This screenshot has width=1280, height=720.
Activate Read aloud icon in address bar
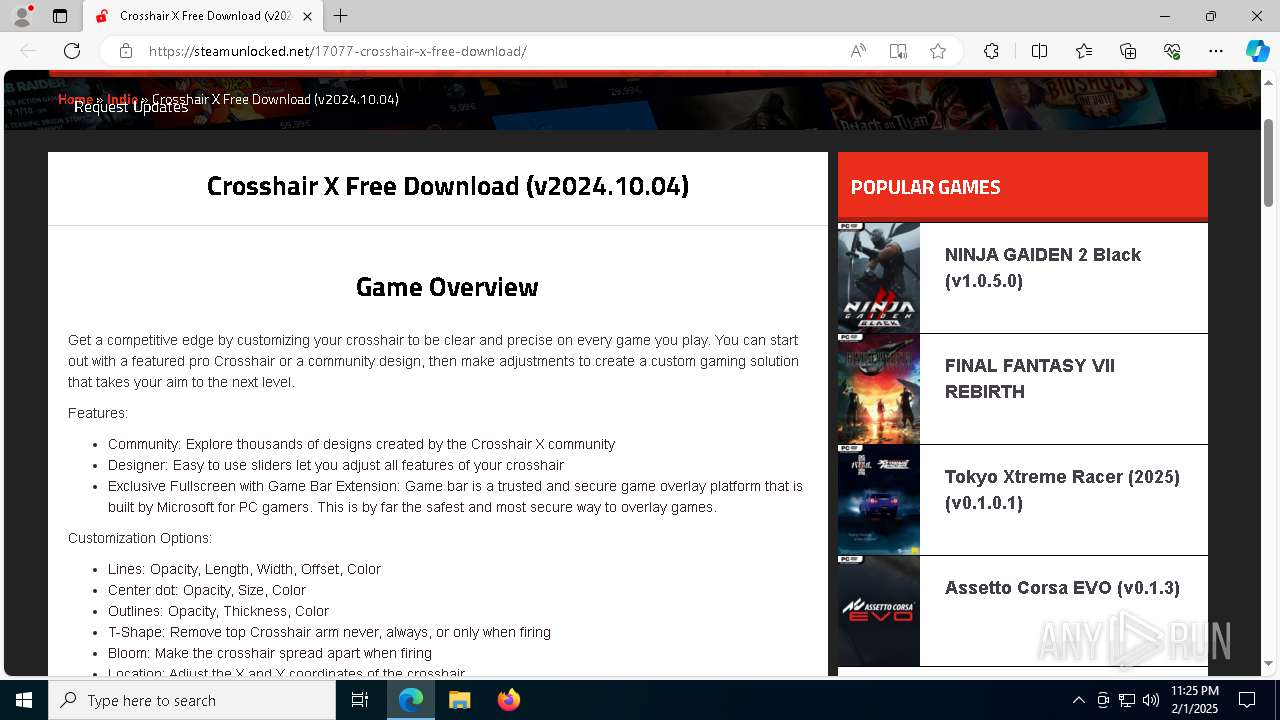tap(858, 51)
